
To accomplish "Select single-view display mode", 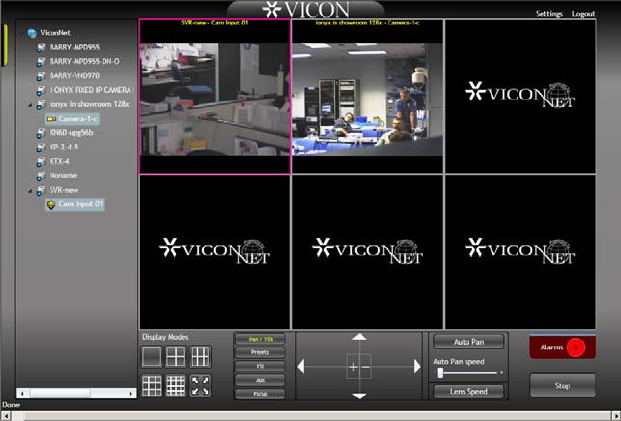I will tap(151, 357).
